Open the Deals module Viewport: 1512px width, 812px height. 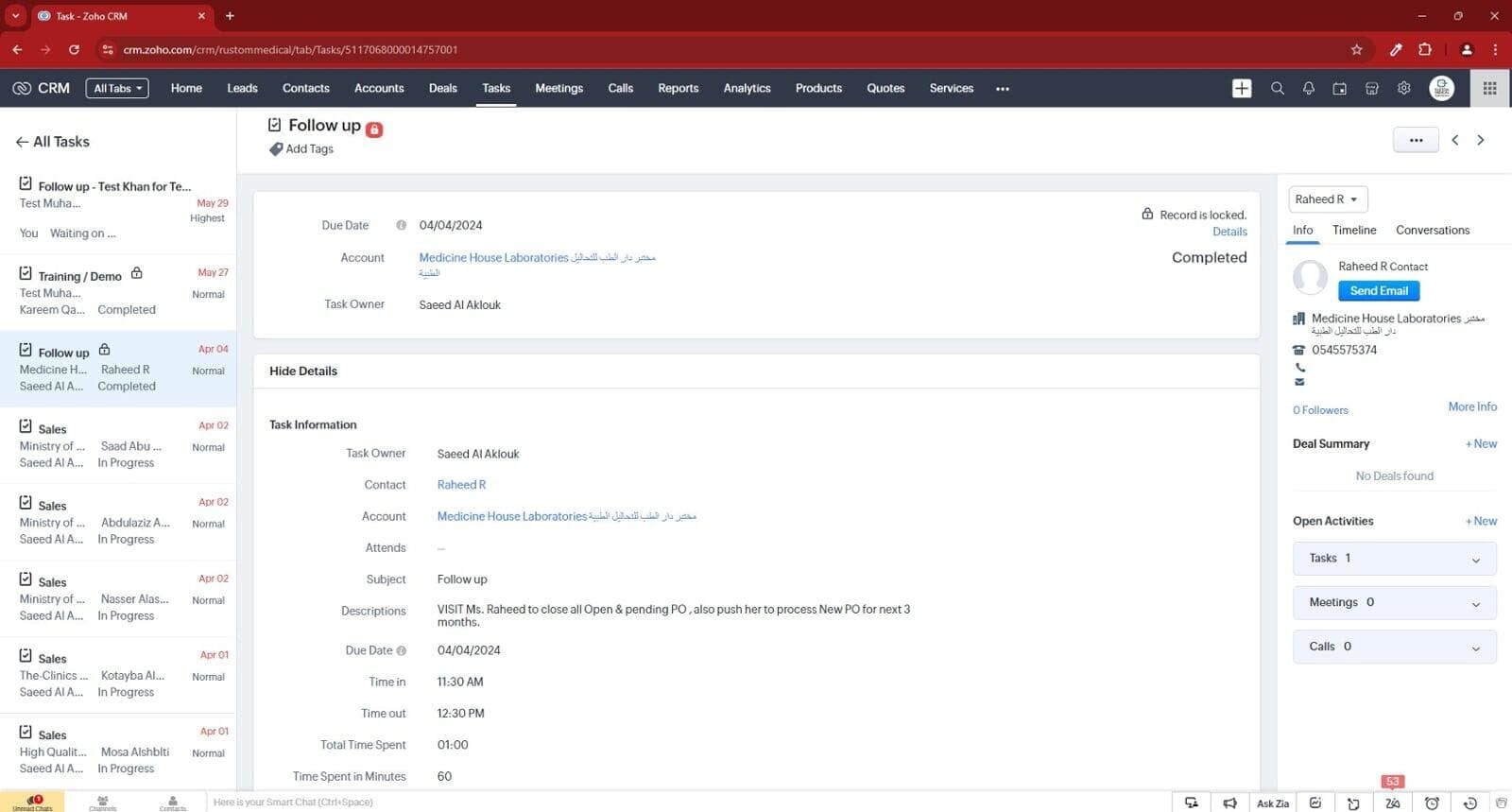pyautogui.click(x=442, y=88)
